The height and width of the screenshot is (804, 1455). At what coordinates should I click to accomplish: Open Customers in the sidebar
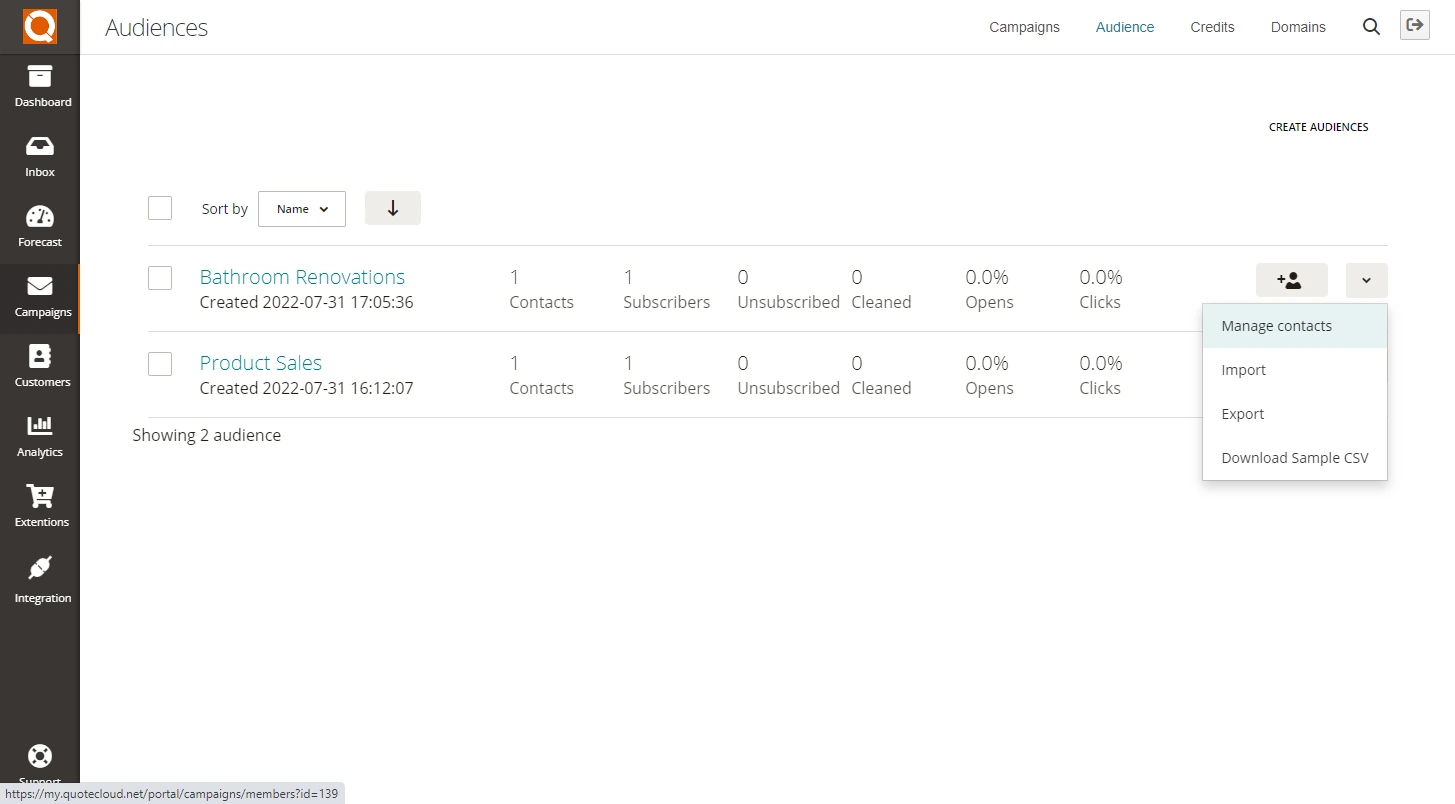(x=40, y=366)
